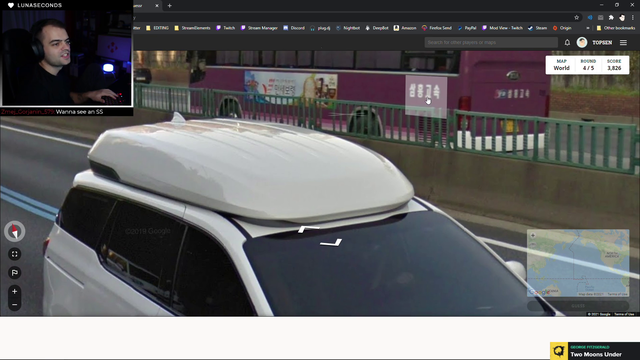
Task: Zoom in on the guess minimap
Action: tap(533, 236)
